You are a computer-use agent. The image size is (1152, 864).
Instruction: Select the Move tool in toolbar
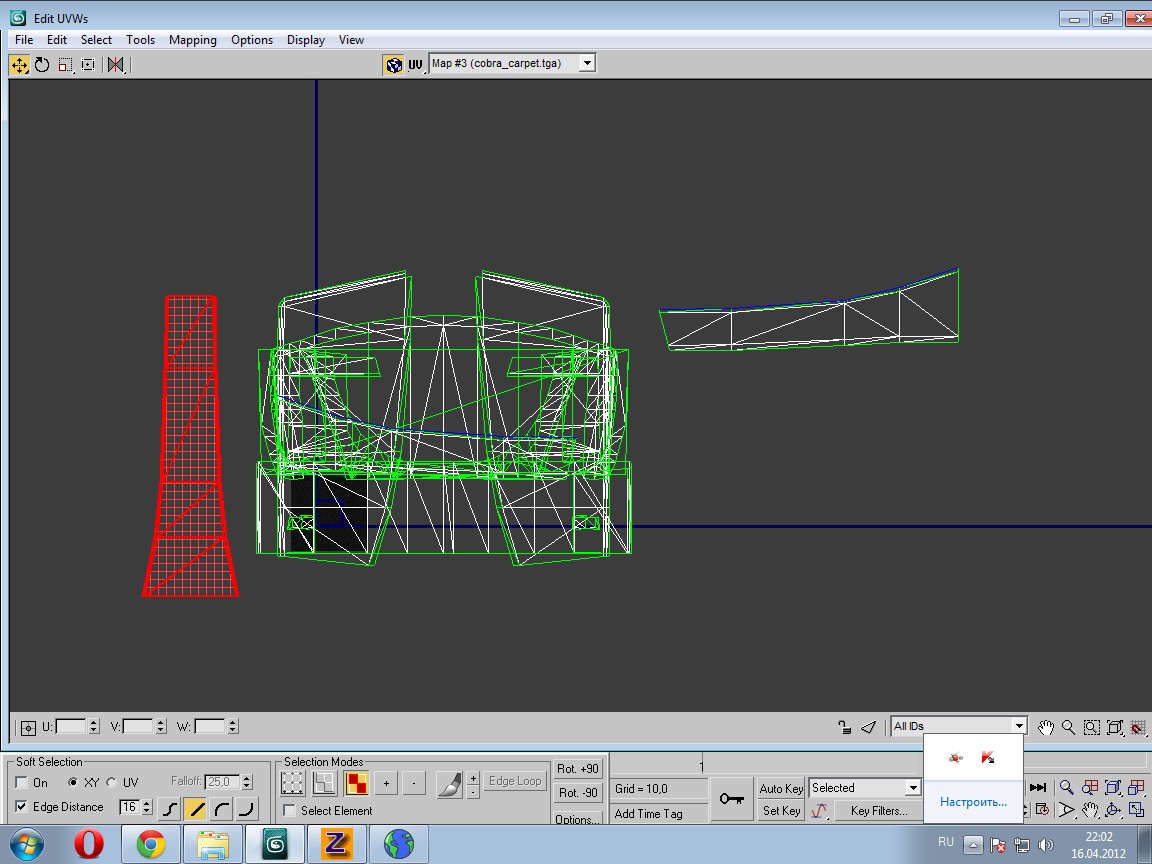point(19,64)
